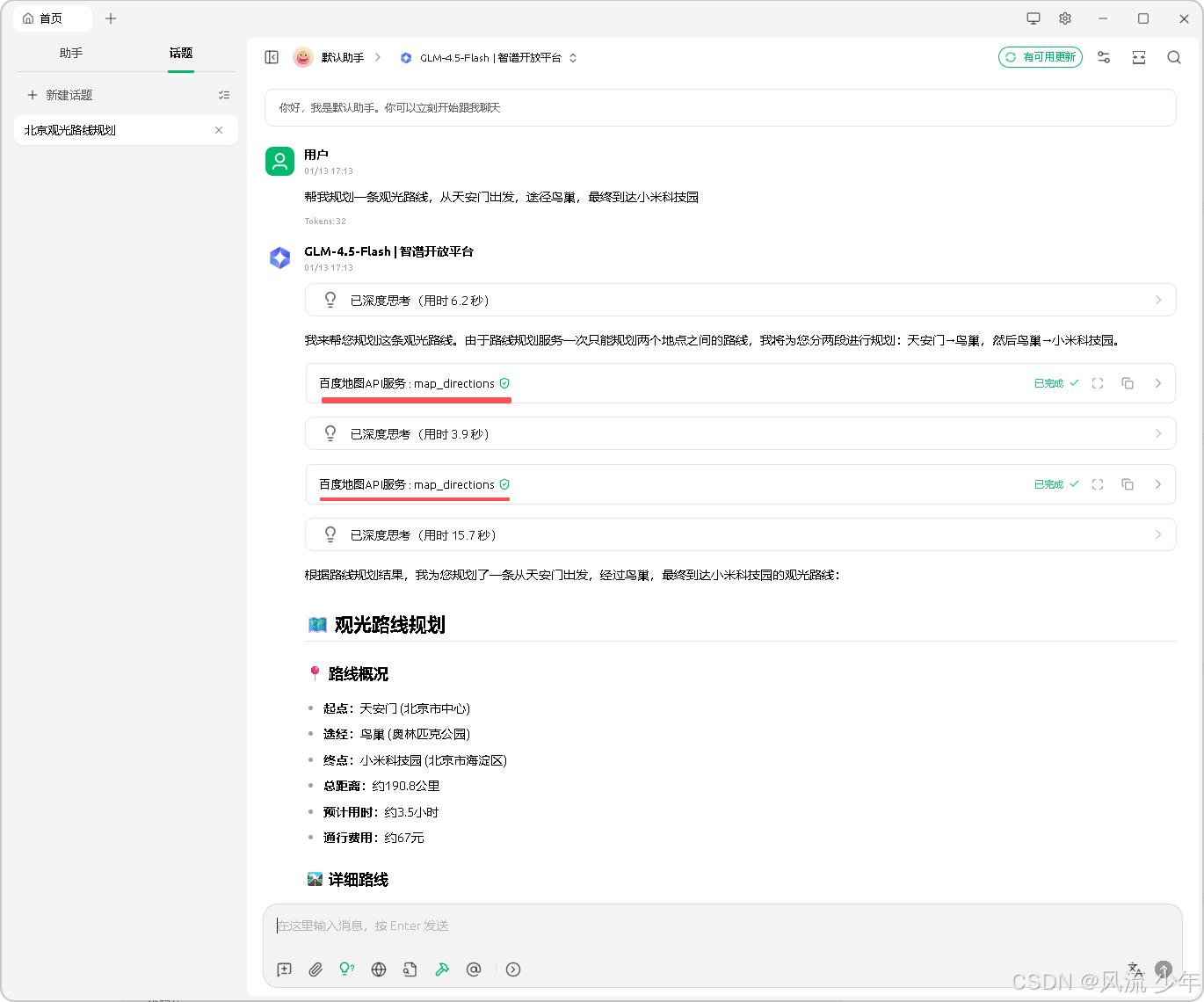Mention a model using the @ icon
The width and height of the screenshot is (1204, 1002).
tap(474, 969)
